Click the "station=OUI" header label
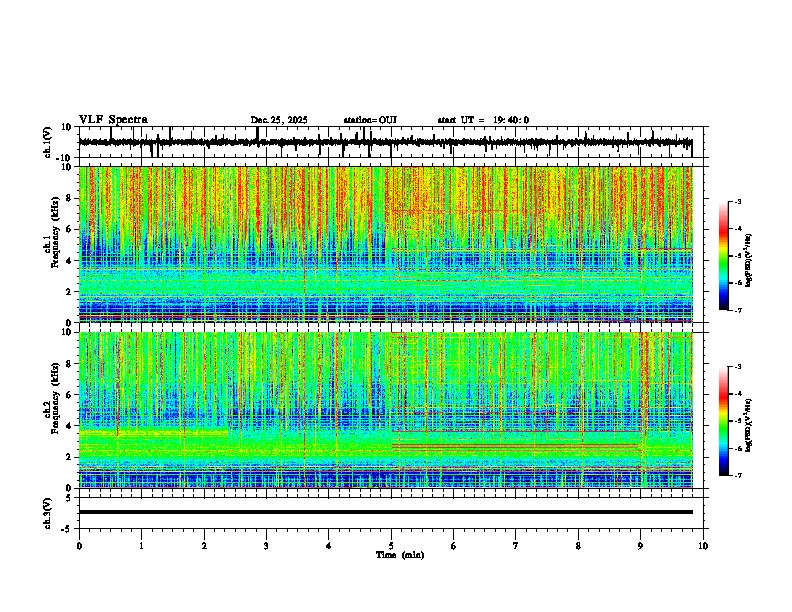The image size is (792, 612). point(370,120)
